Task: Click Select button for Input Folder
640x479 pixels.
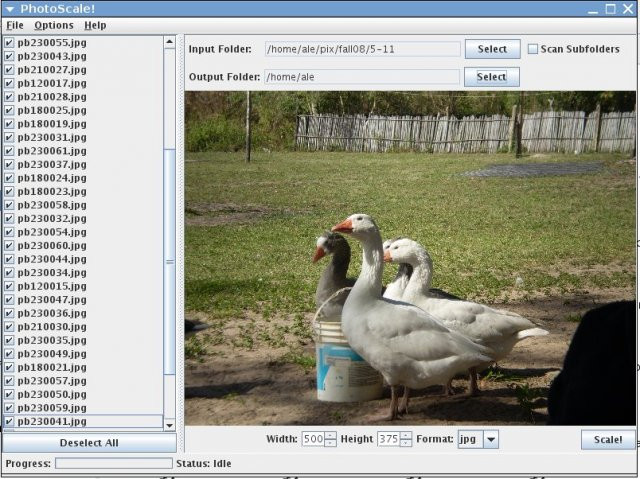Action: point(492,49)
